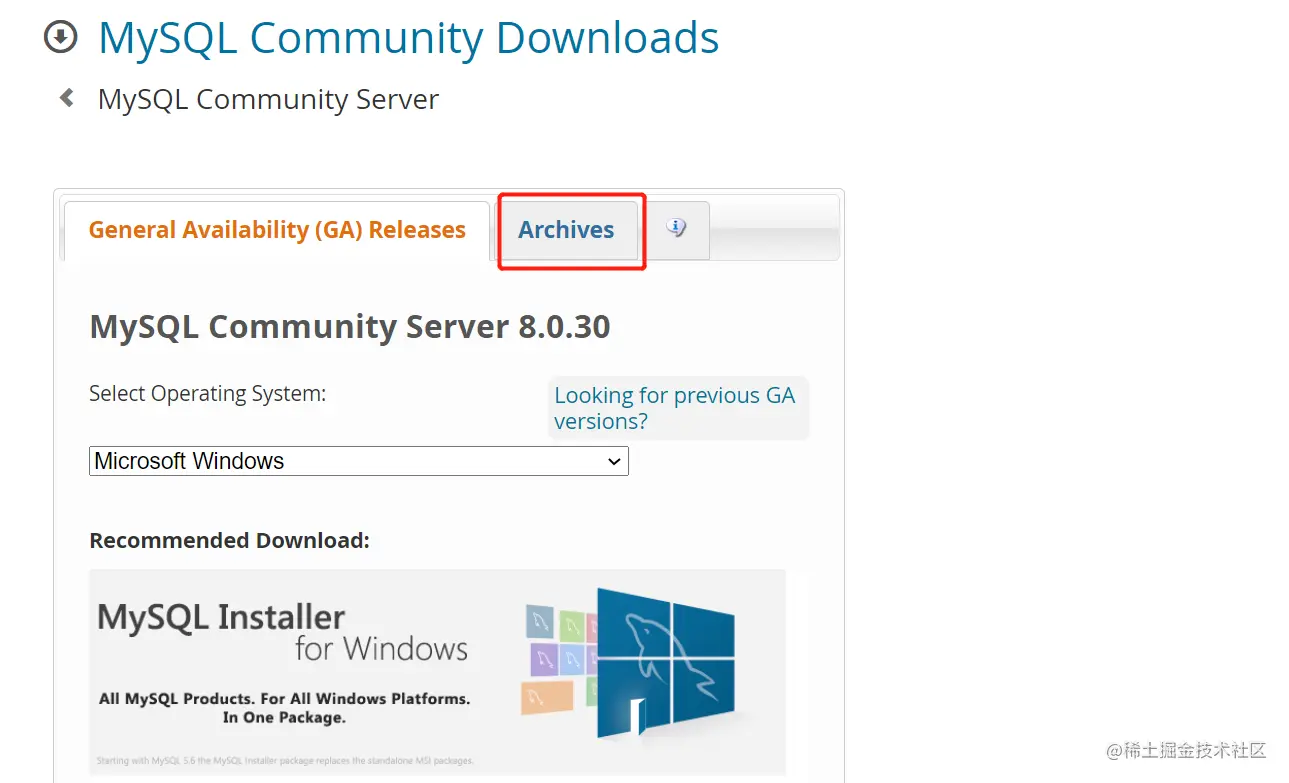Click the Select Operating System label
1289x783 pixels.
pos(208,394)
